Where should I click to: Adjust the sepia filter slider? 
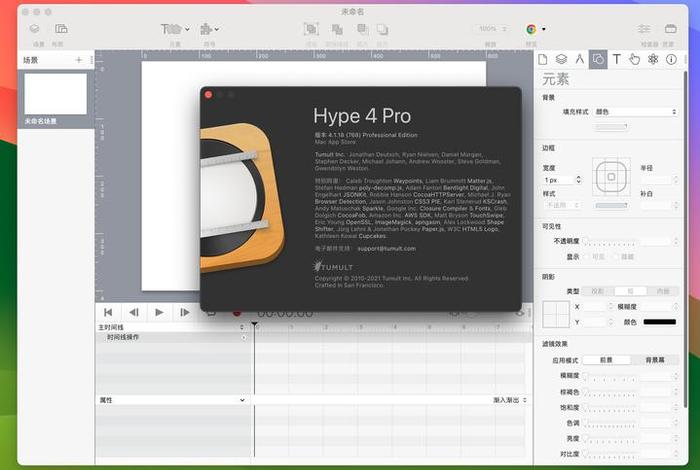[x=610, y=392]
